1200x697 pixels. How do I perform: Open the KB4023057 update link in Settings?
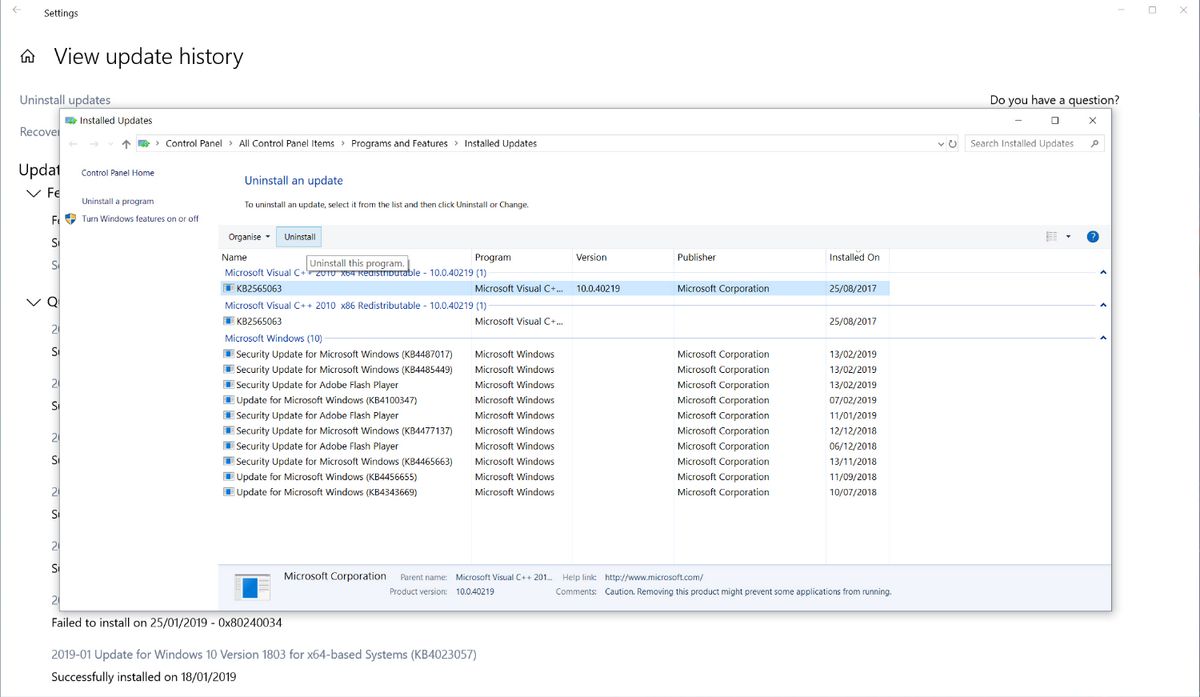tap(264, 655)
